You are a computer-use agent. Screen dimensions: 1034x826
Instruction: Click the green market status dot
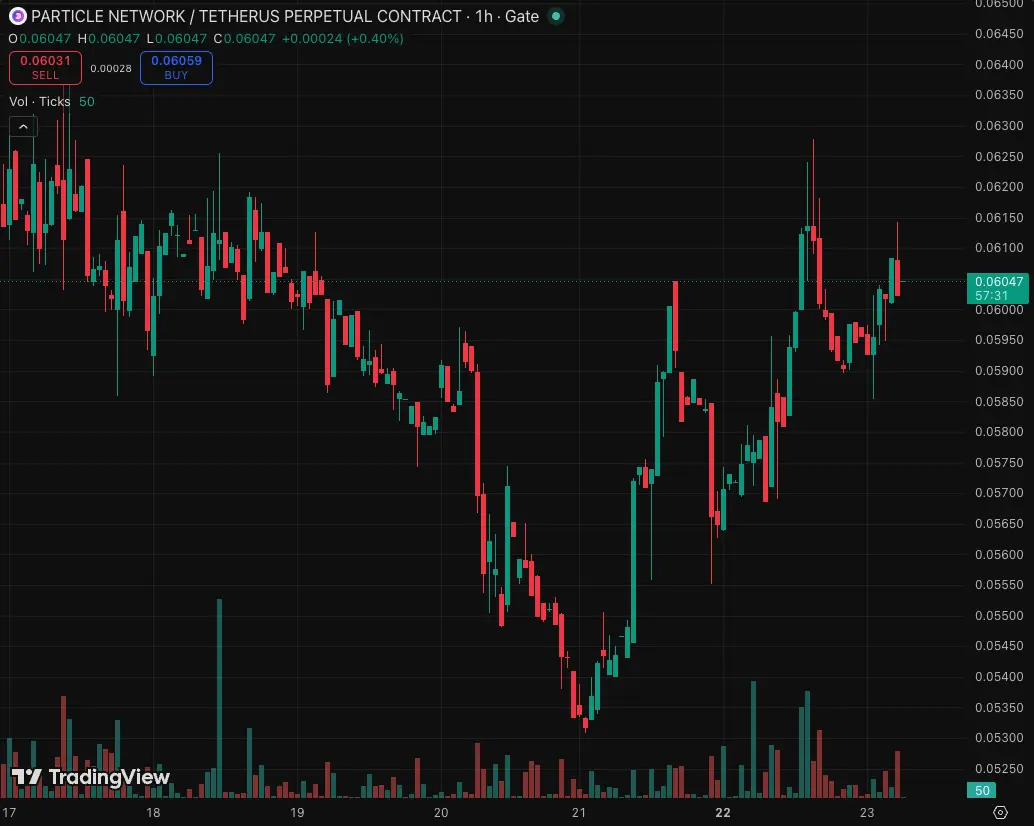coord(556,16)
